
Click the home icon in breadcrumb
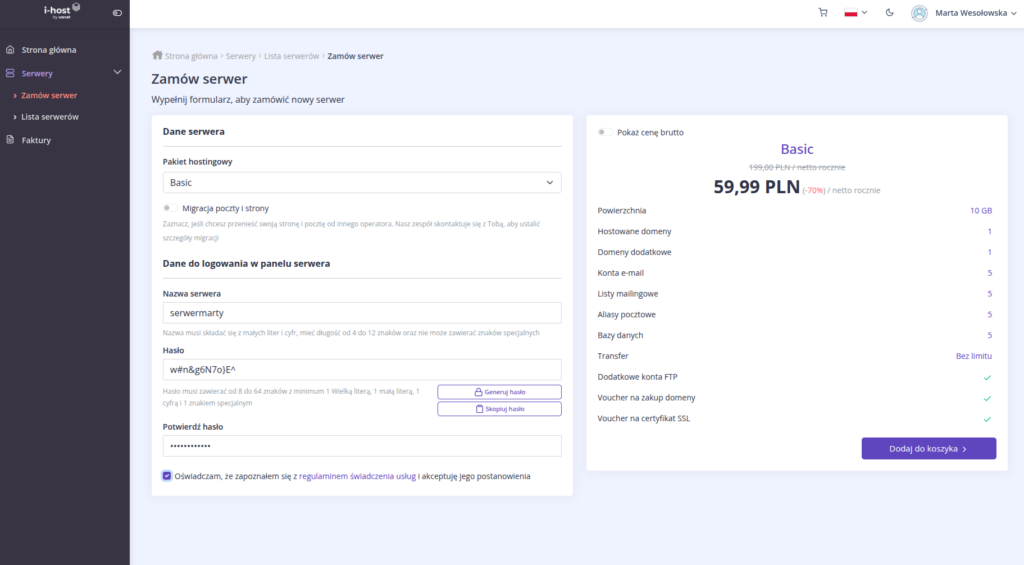click(x=157, y=56)
